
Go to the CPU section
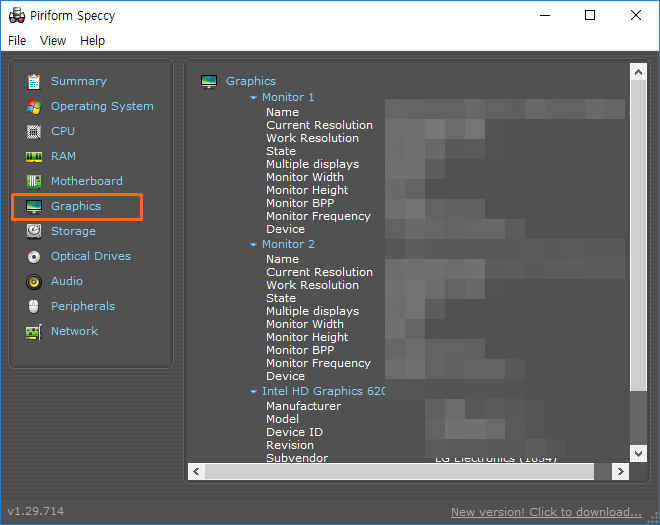(x=63, y=131)
